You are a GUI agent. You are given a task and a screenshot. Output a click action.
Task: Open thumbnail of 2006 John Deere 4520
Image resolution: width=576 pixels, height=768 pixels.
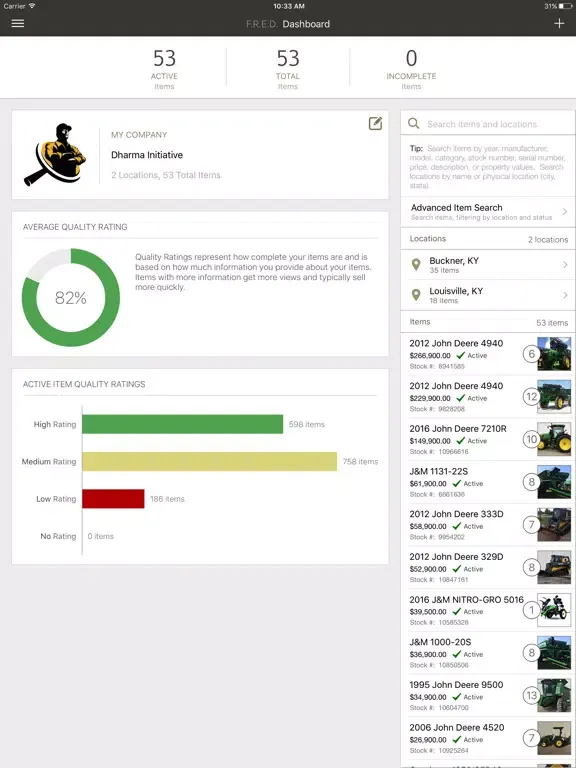tap(554, 738)
